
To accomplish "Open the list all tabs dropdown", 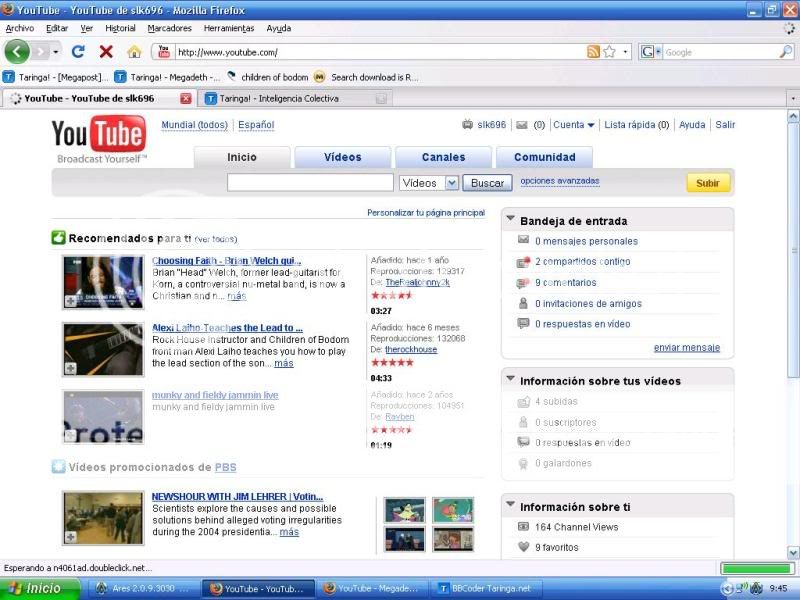I will point(792,98).
